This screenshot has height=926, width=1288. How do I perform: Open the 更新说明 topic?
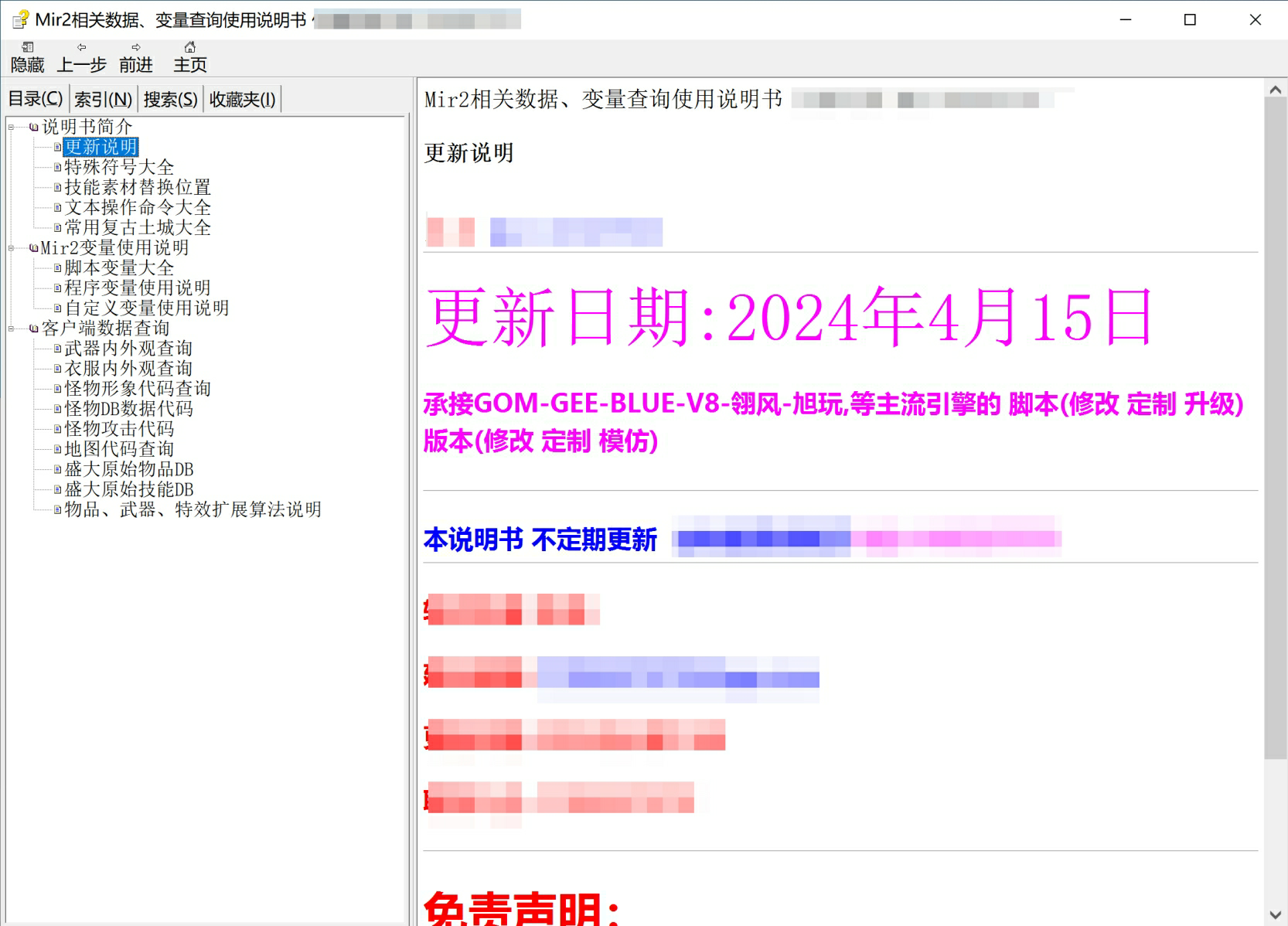pos(101,147)
